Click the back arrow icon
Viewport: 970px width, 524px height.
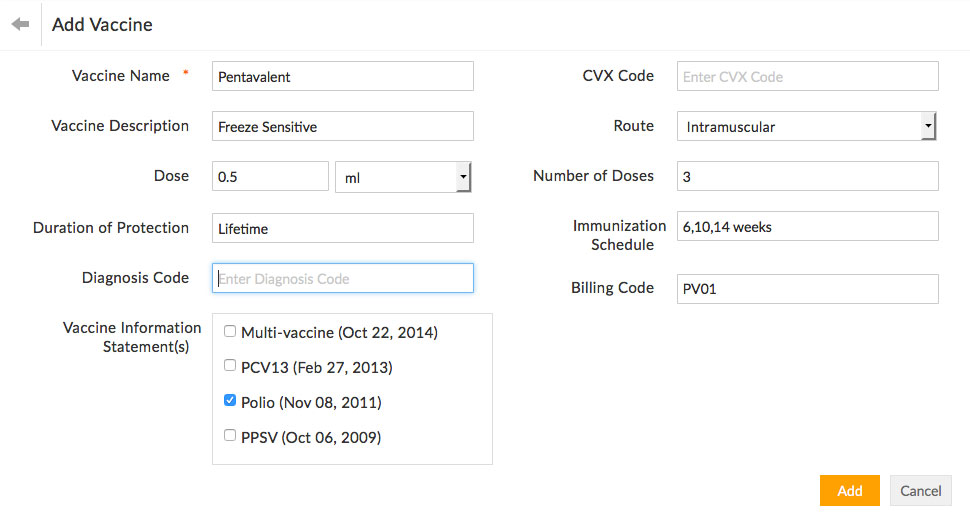click(x=20, y=24)
